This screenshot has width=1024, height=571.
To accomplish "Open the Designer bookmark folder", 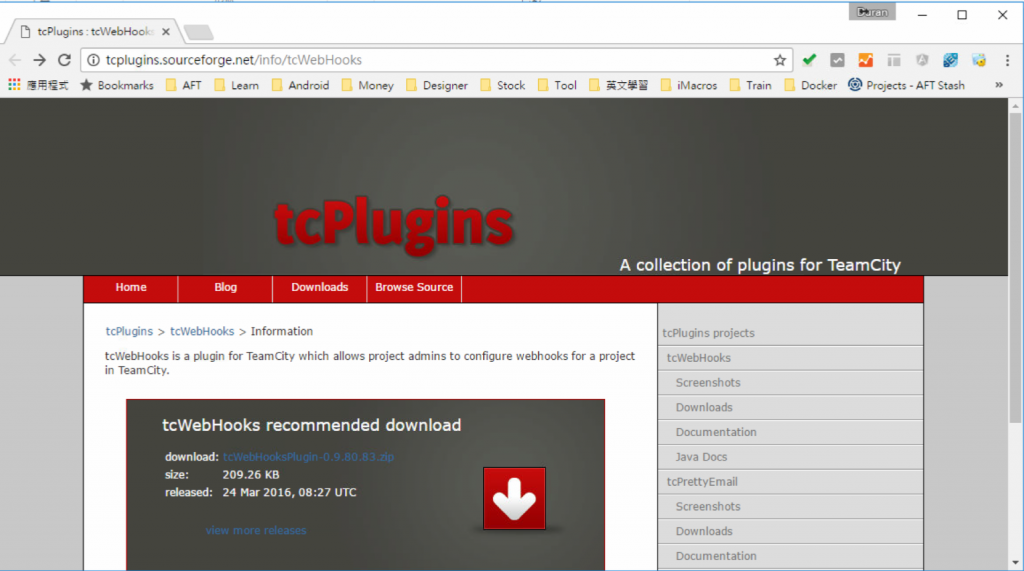I will tap(437, 86).
